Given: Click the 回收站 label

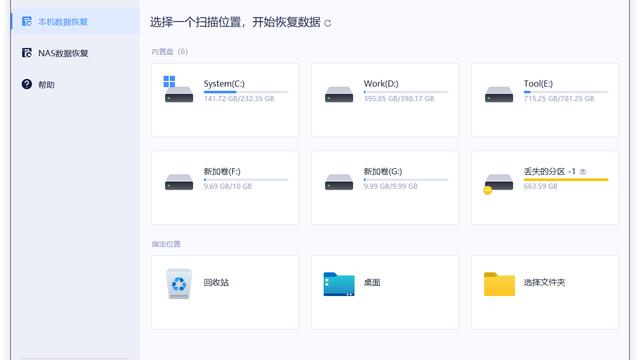Looking at the screenshot, I should coord(216,282).
